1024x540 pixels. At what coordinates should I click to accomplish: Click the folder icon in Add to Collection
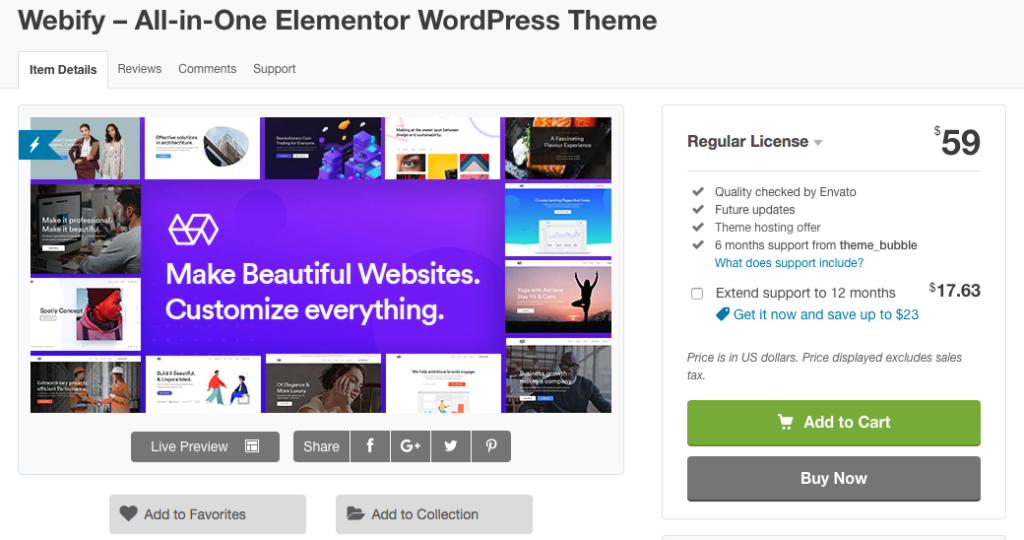355,514
